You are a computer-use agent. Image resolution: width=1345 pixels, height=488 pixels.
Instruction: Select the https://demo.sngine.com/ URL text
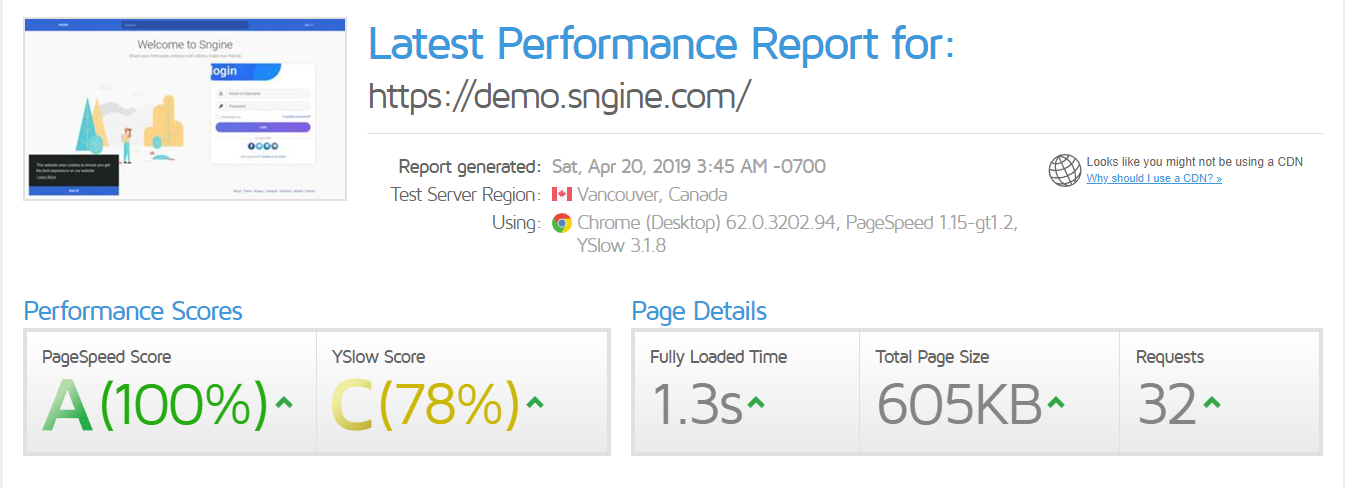point(559,96)
